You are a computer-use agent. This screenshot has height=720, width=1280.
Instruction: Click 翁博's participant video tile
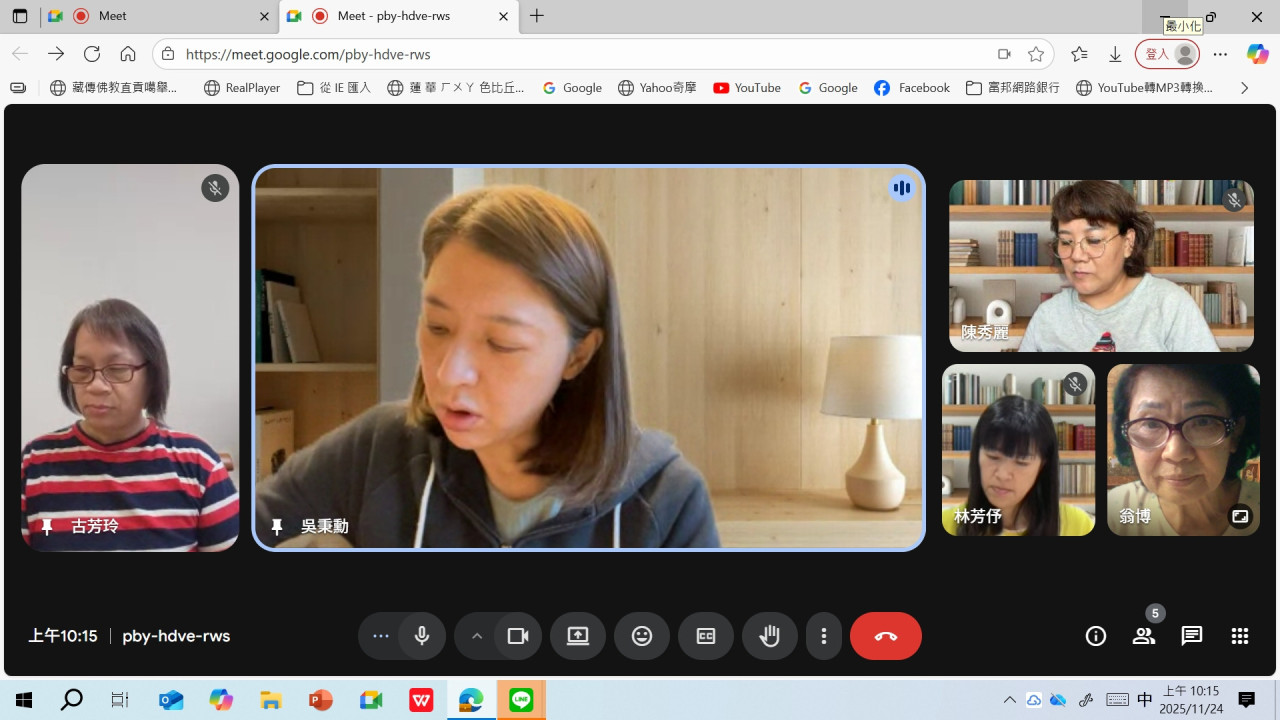click(1183, 450)
